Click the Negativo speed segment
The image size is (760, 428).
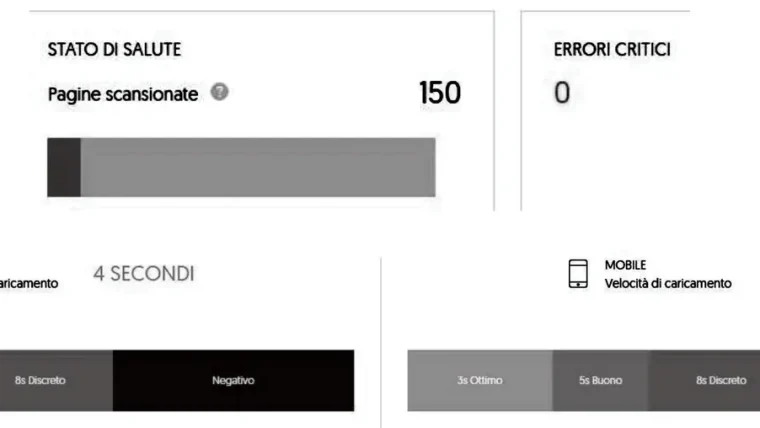[233, 380]
